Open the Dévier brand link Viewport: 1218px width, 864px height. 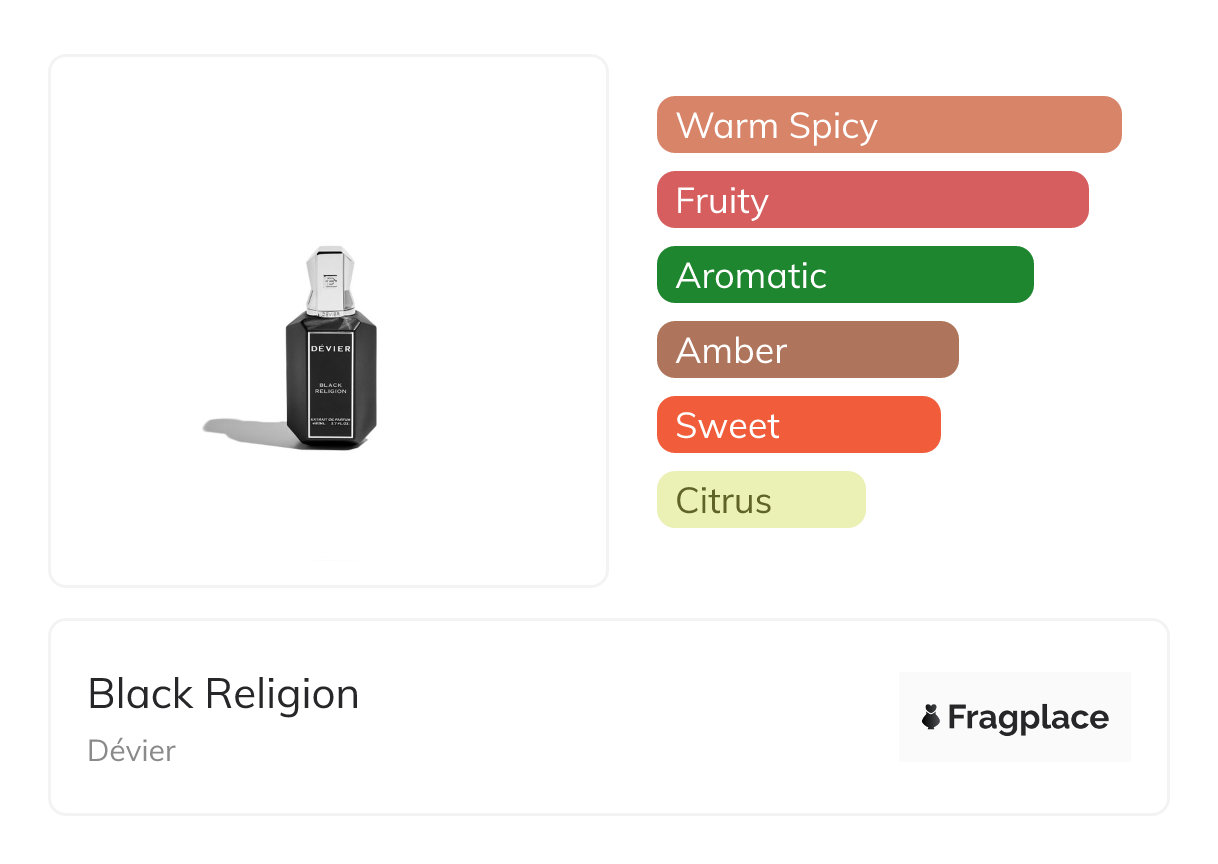131,751
